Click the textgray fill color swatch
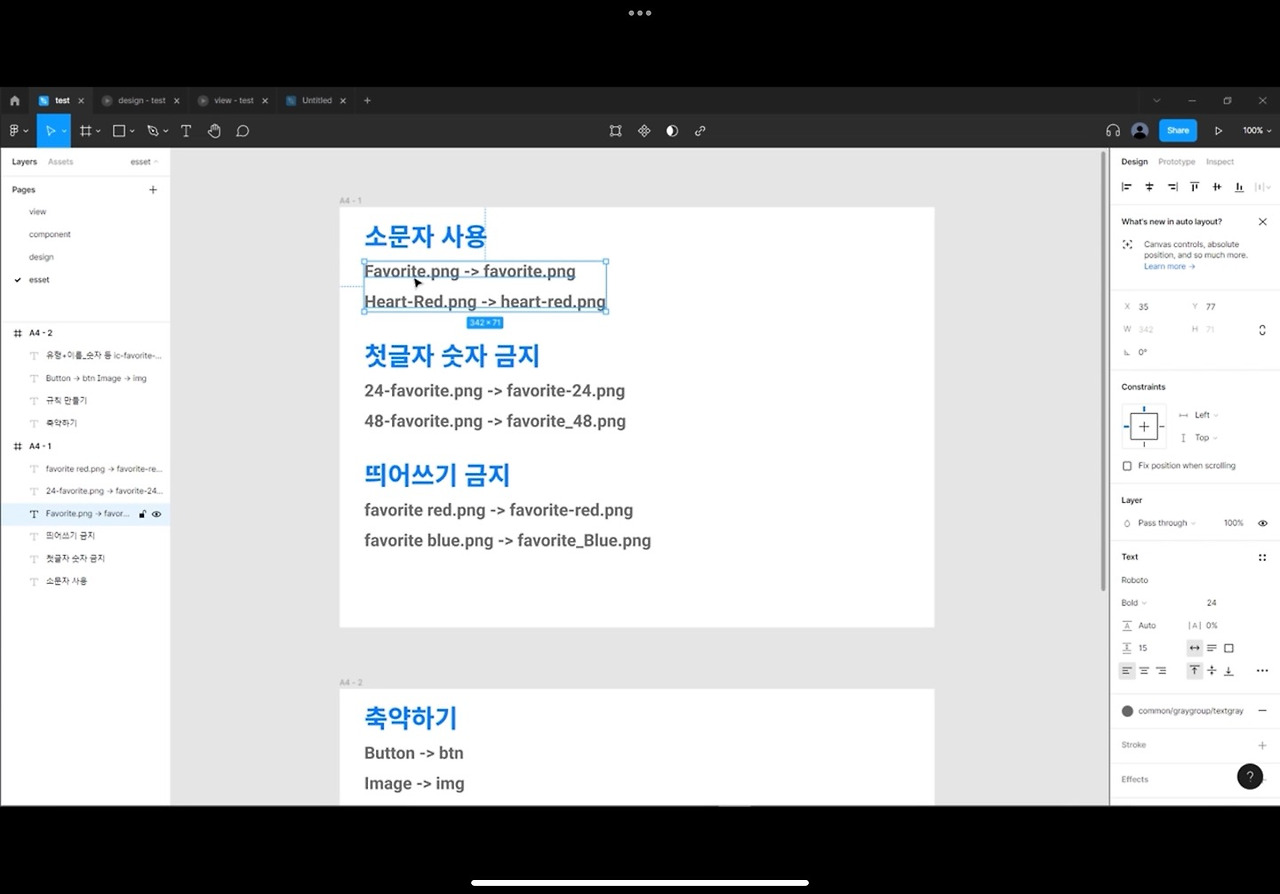The height and width of the screenshot is (894, 1280). pyautogui.click(x=1127, y=711)
